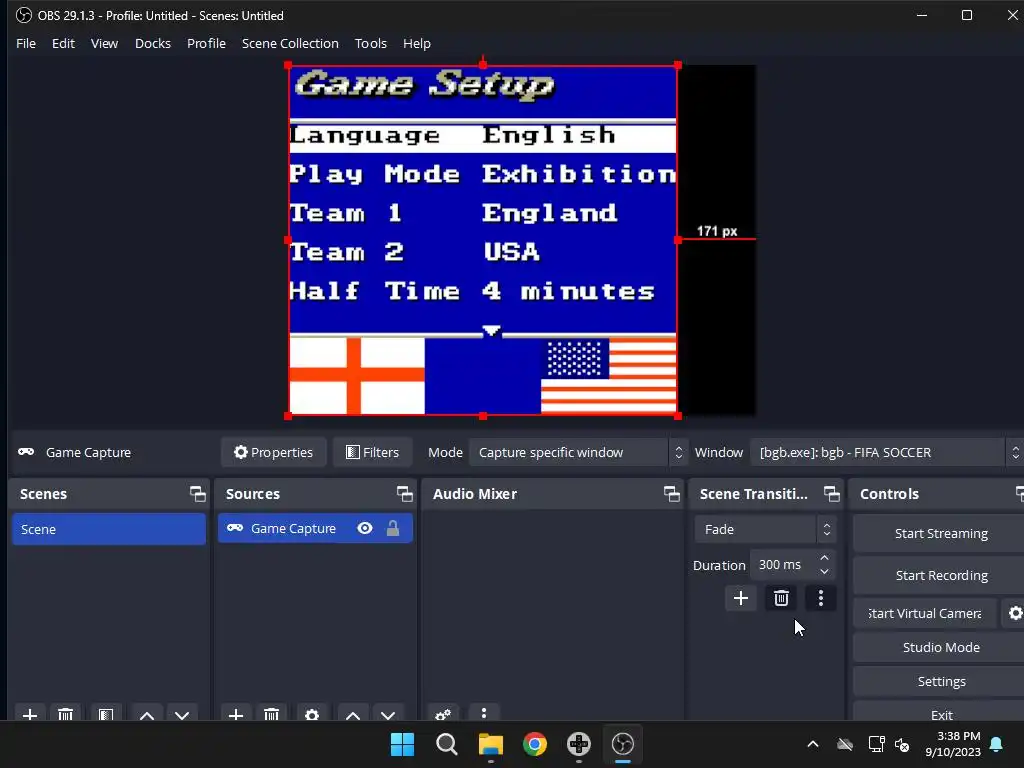Click the Properties button
1024x768 pixels.
pos(274,452)
